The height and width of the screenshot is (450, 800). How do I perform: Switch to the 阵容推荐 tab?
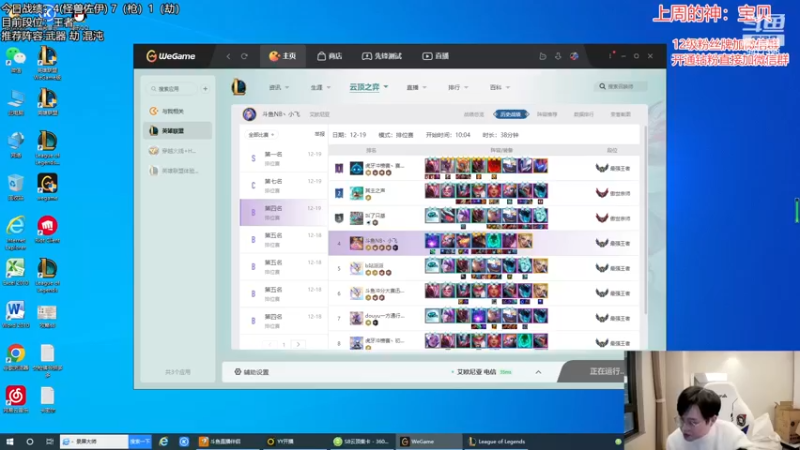pyautogui.click(x=547, y=114)
